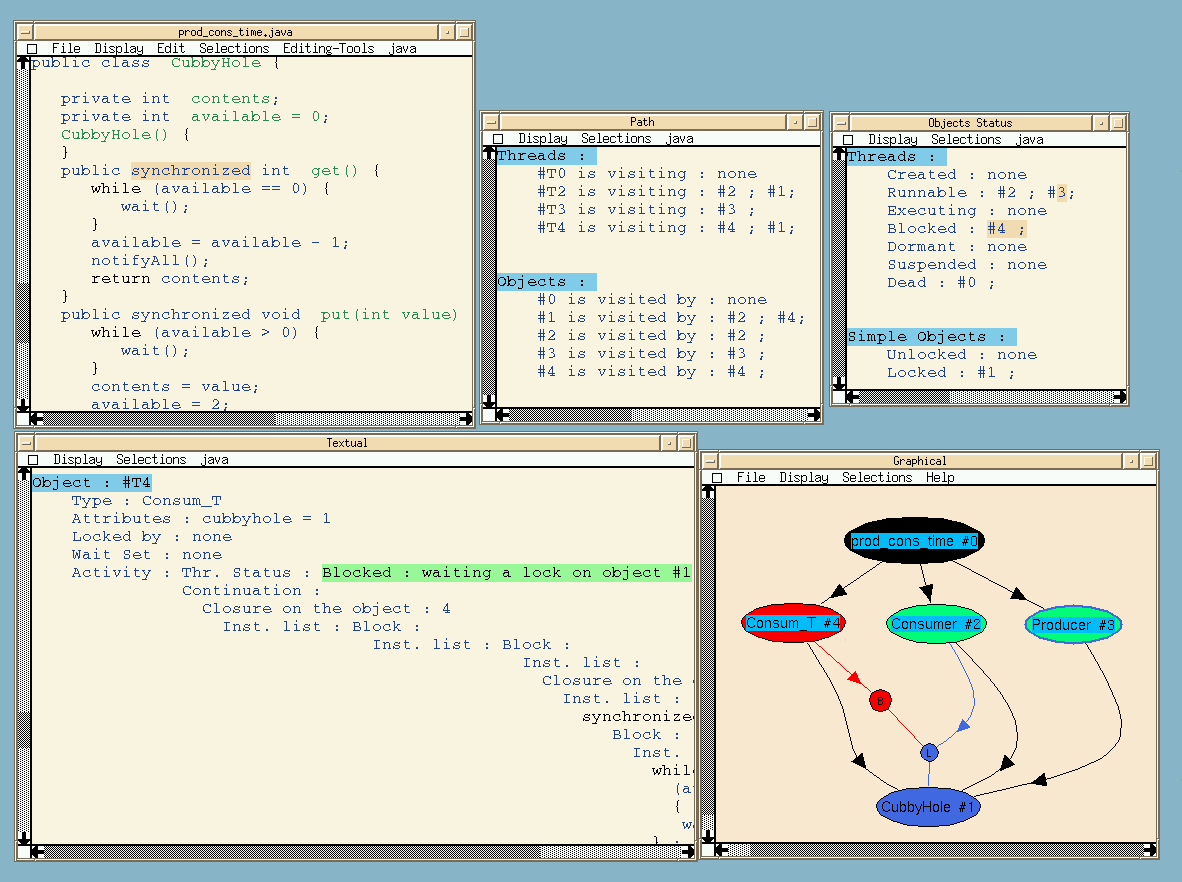Viewport: 1182px width, 882px height.
Task: Select the CubbyHole #1 blue node
Action: tap(928, 807)
